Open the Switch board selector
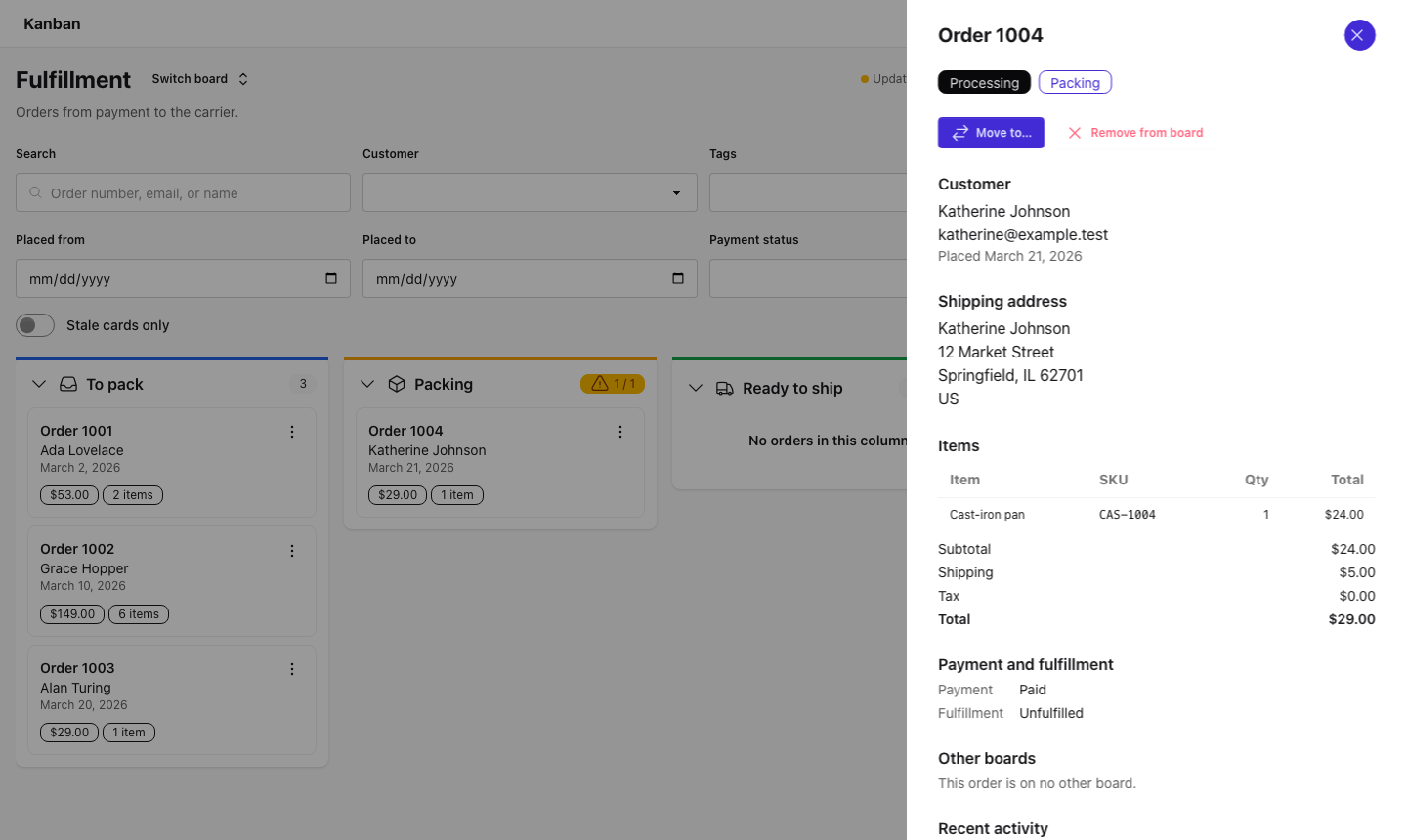Screen dimensions: 1407x840 click(x=200, y=79)
